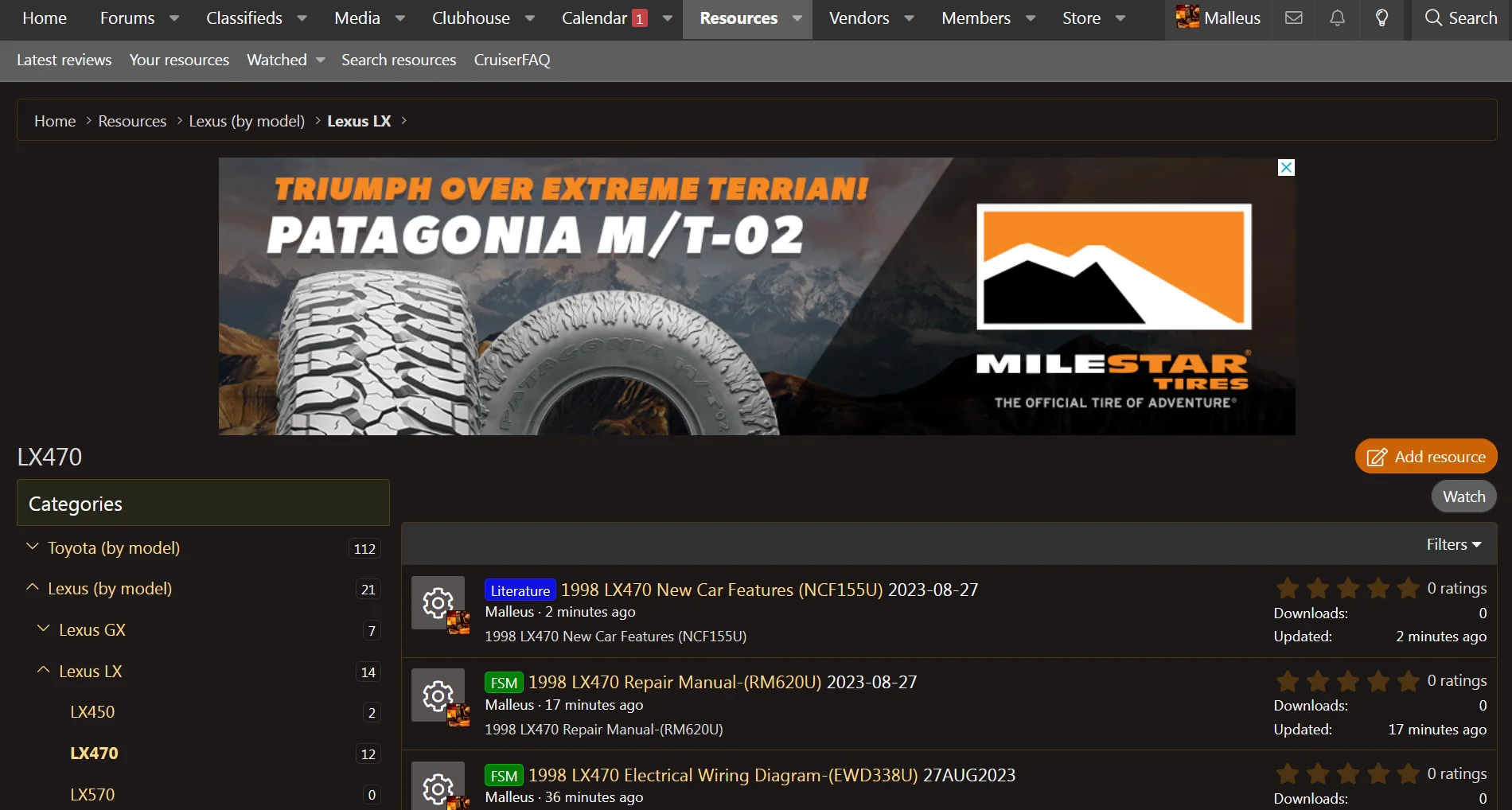Toggle Watch for this category

(x=1463, y=497)
